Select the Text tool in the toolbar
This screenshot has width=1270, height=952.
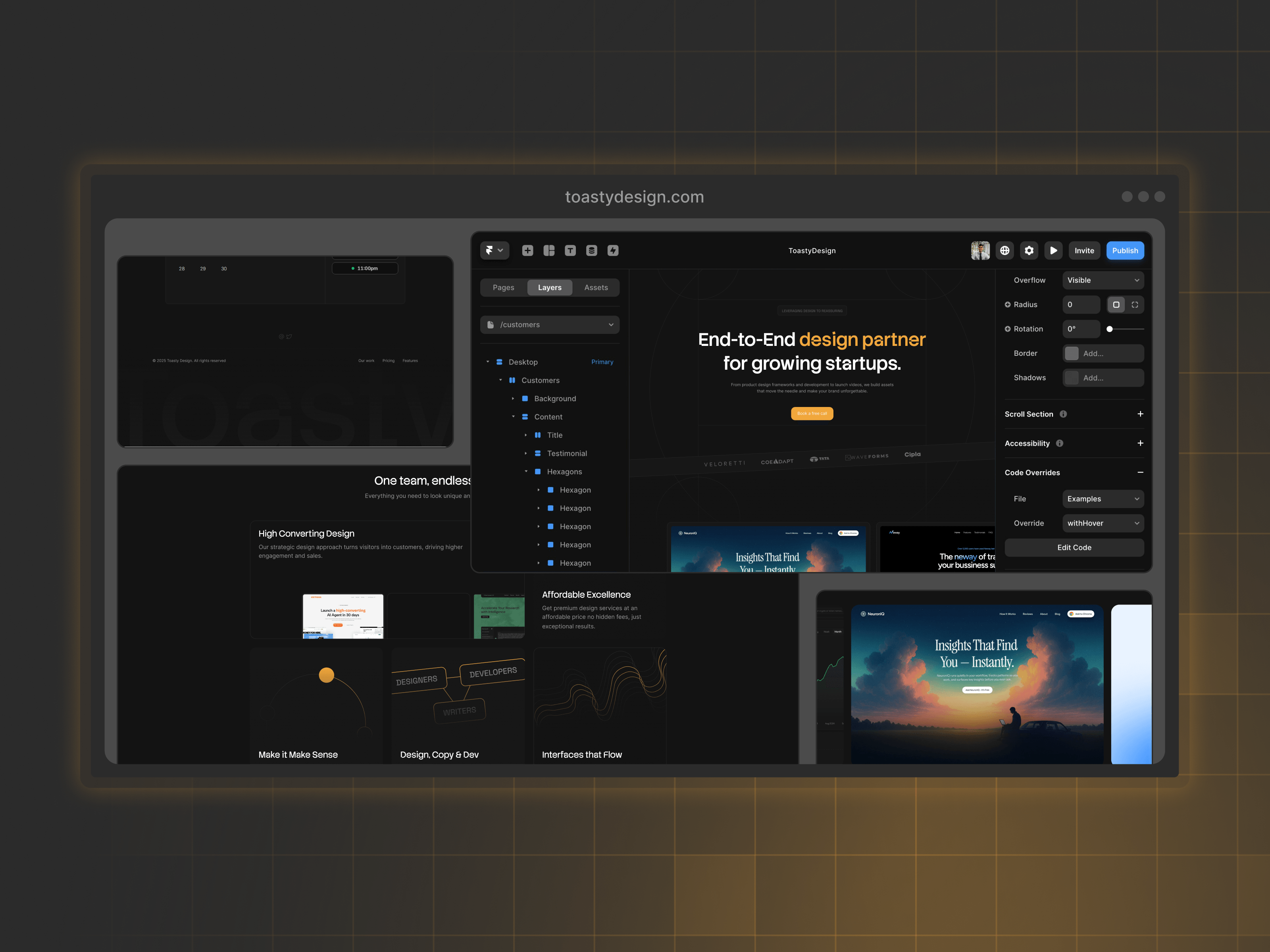570,250
